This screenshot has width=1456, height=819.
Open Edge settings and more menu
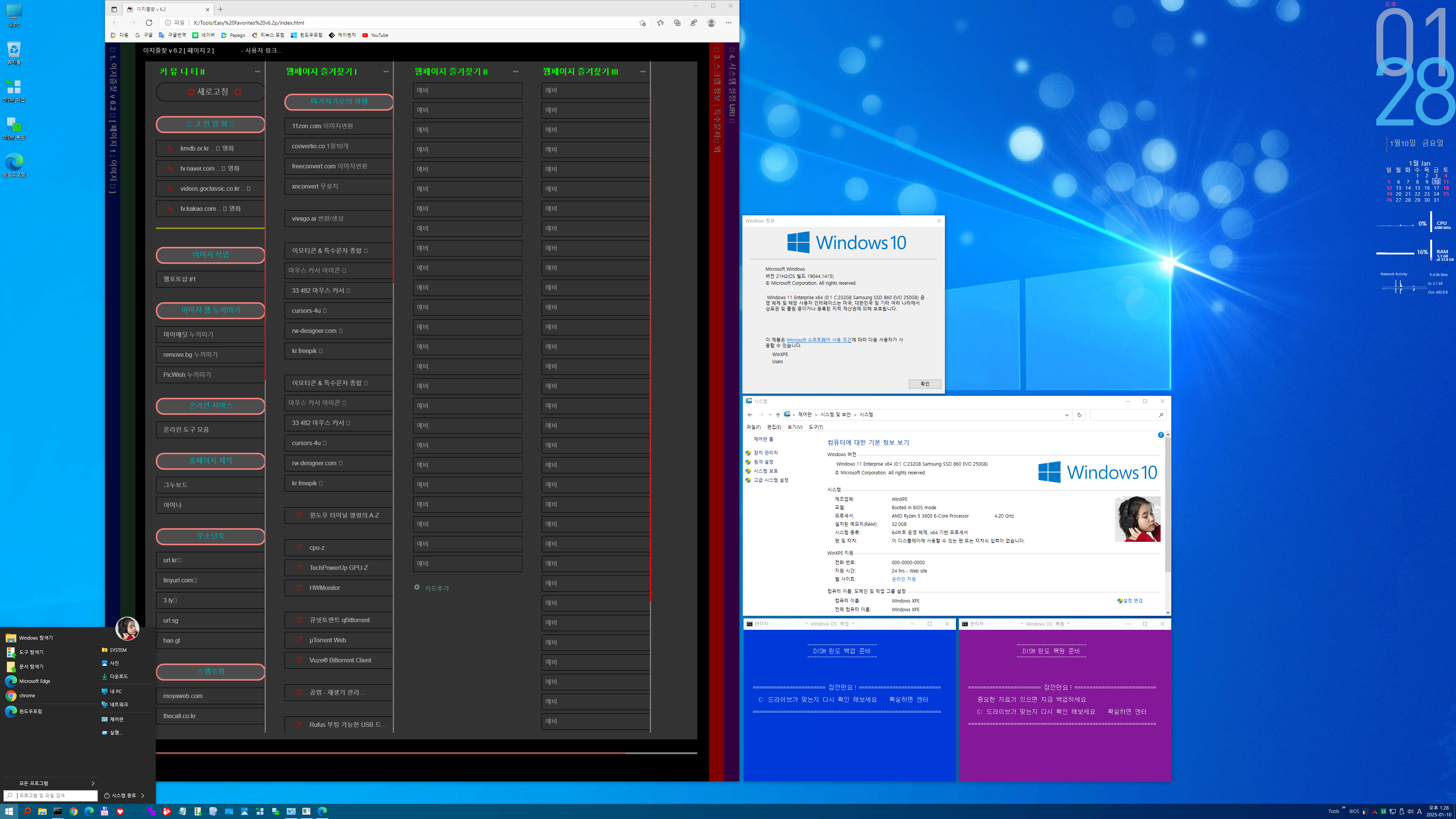(x=728, y=23)
